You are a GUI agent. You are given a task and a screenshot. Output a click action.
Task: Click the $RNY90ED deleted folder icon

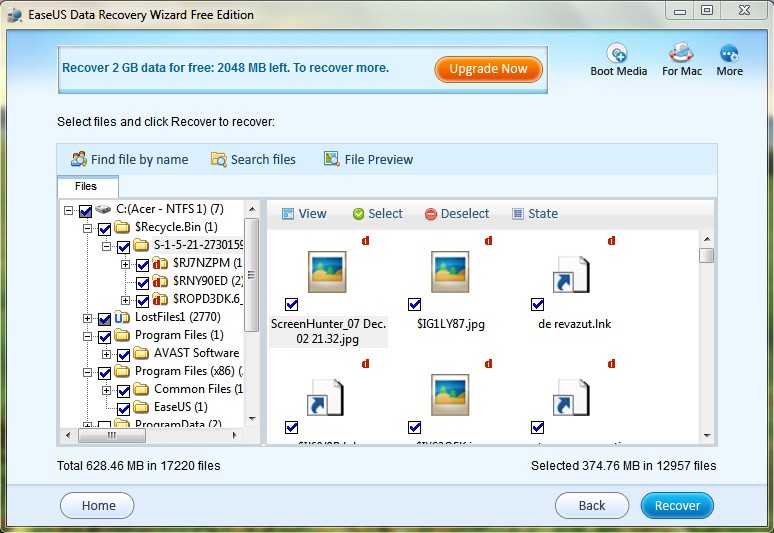click(160, 281)
